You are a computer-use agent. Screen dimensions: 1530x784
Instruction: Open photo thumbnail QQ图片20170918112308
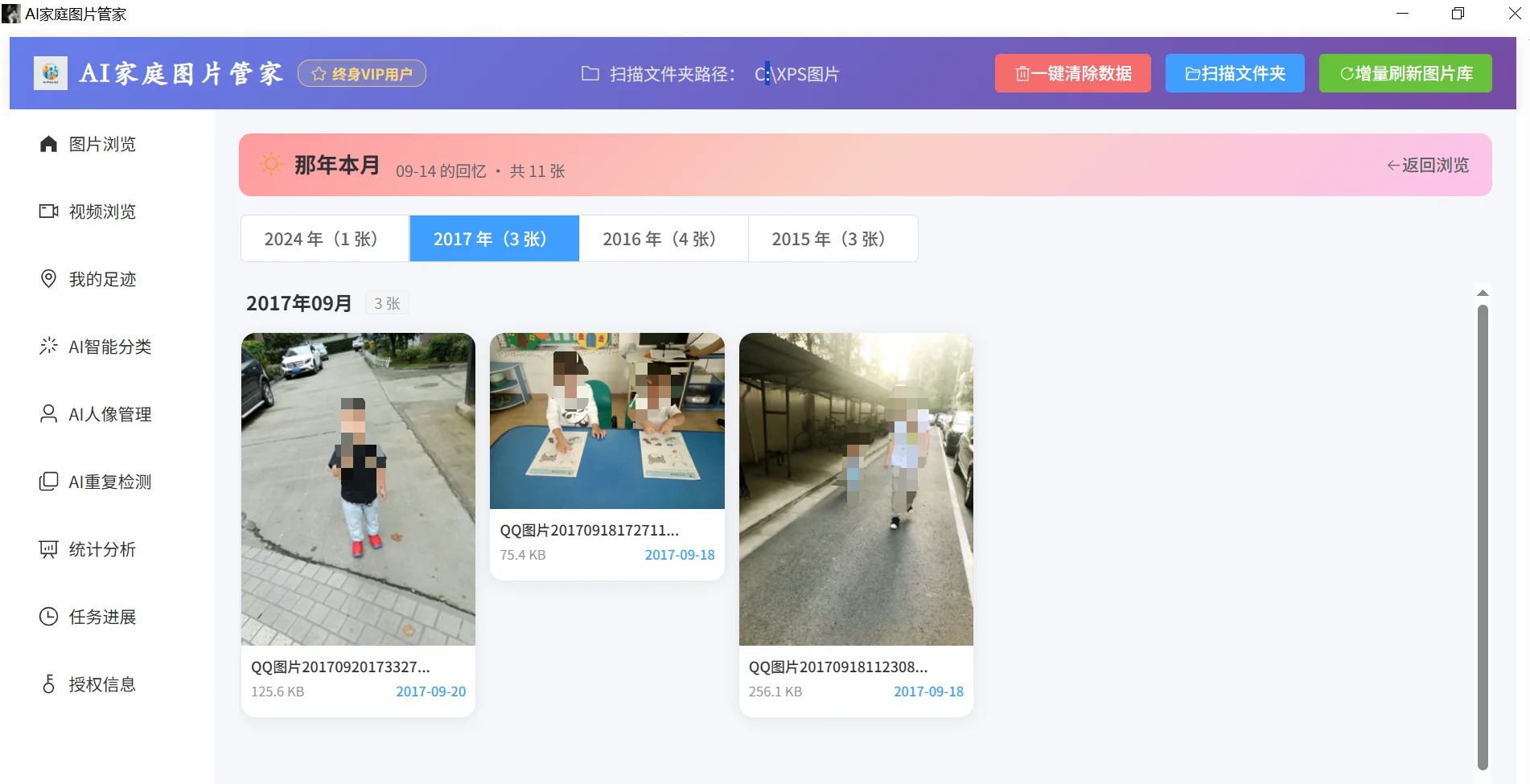click(856, 489)
